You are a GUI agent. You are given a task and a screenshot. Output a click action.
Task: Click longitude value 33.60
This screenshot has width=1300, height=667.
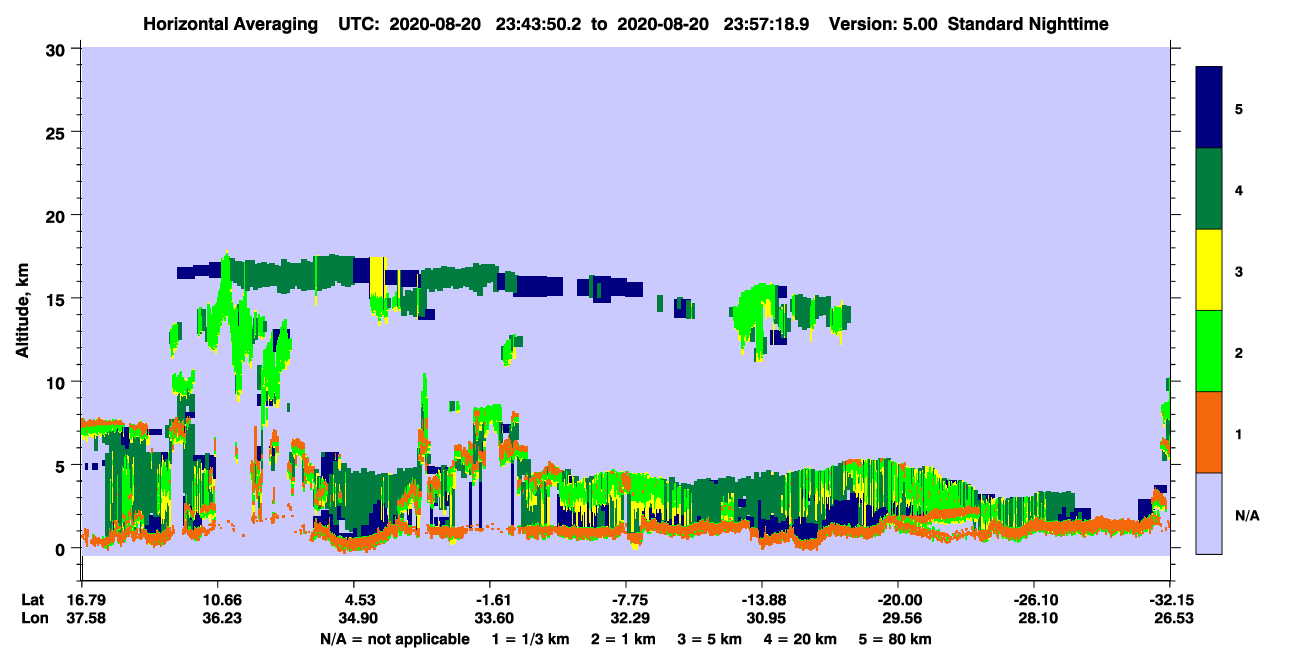coord(493,619)
